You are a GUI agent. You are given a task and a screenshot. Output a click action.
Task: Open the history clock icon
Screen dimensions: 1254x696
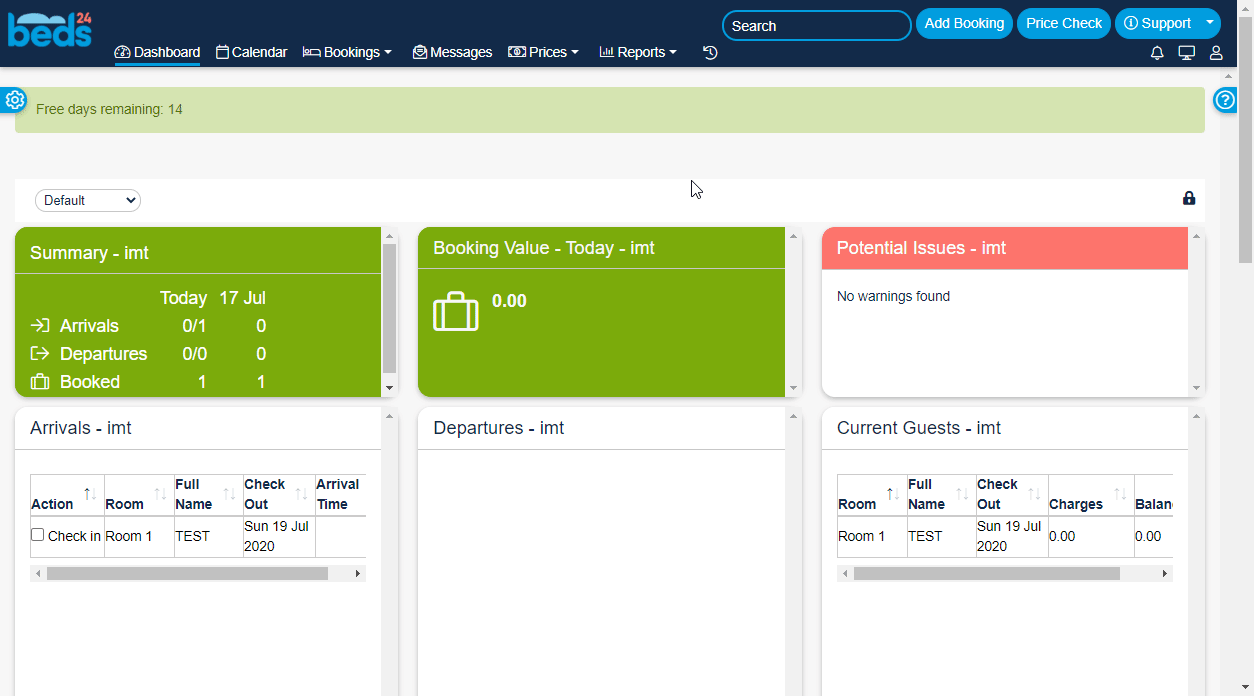click(x=710, y=52)
